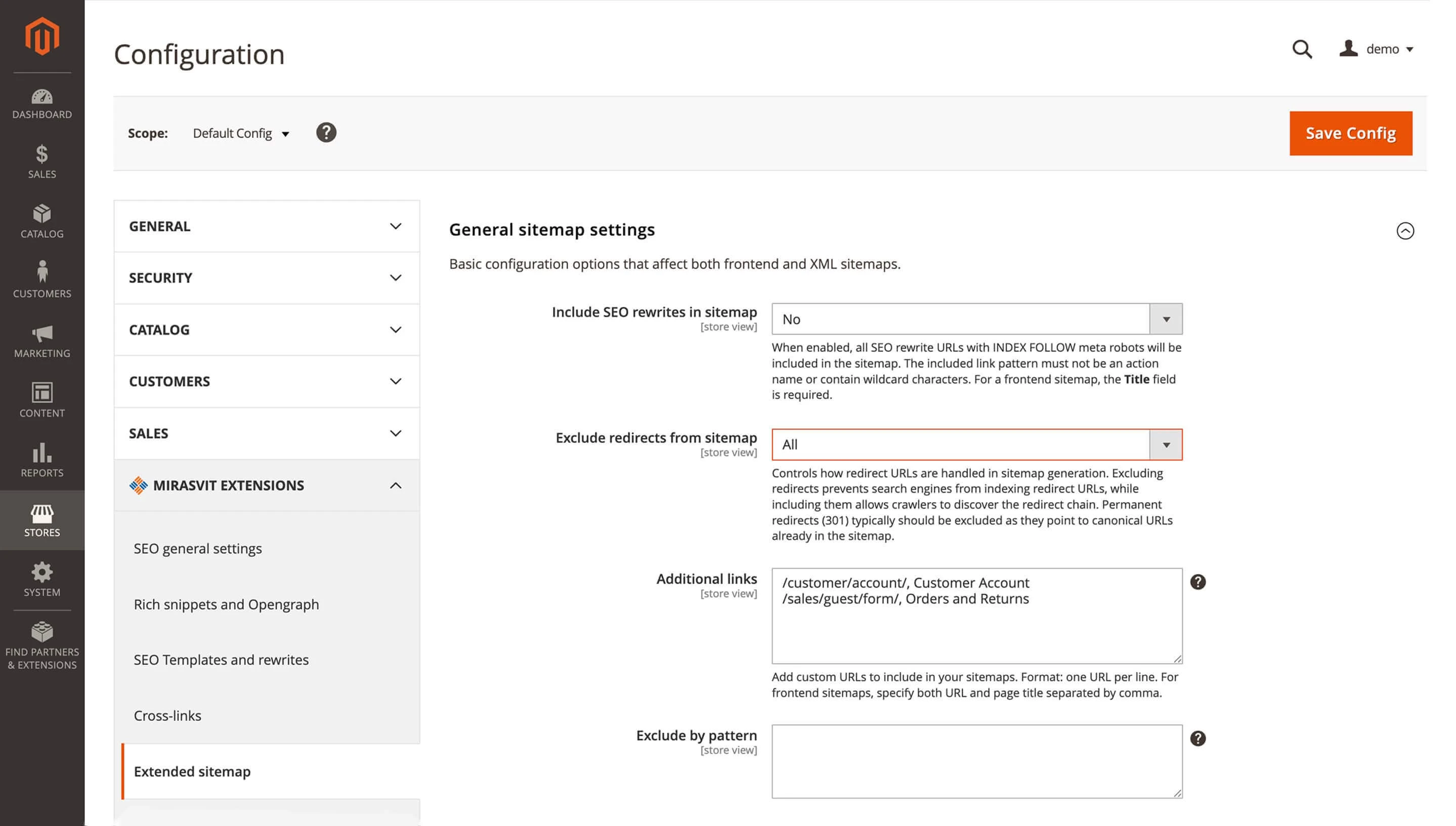1456x826 pixels.
Task: Open Rich snippets and Opengraph settings
Action: 226,604
